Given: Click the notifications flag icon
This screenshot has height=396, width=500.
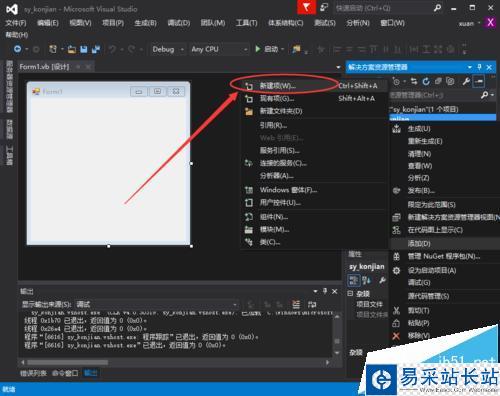Looking at the screenshot, I should 306,7.
